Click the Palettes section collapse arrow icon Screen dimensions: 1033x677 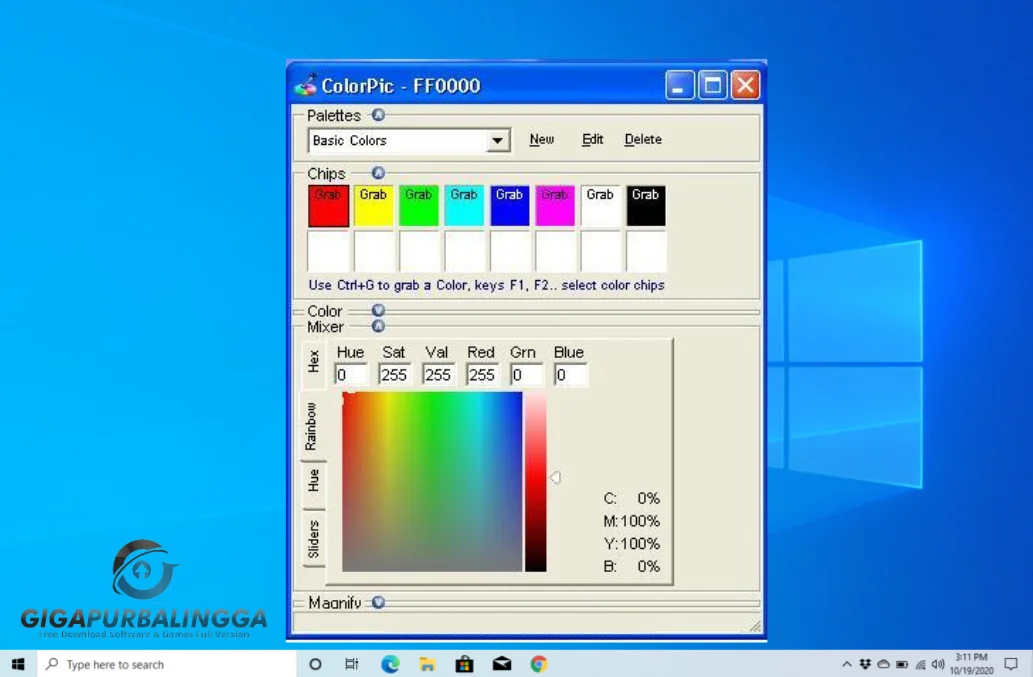pos(378,115)
